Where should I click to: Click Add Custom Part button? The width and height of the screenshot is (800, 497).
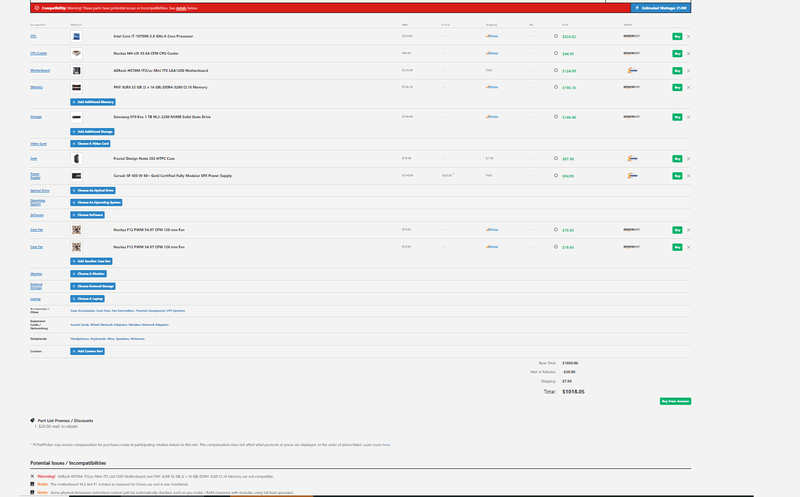tap(87, 352)
